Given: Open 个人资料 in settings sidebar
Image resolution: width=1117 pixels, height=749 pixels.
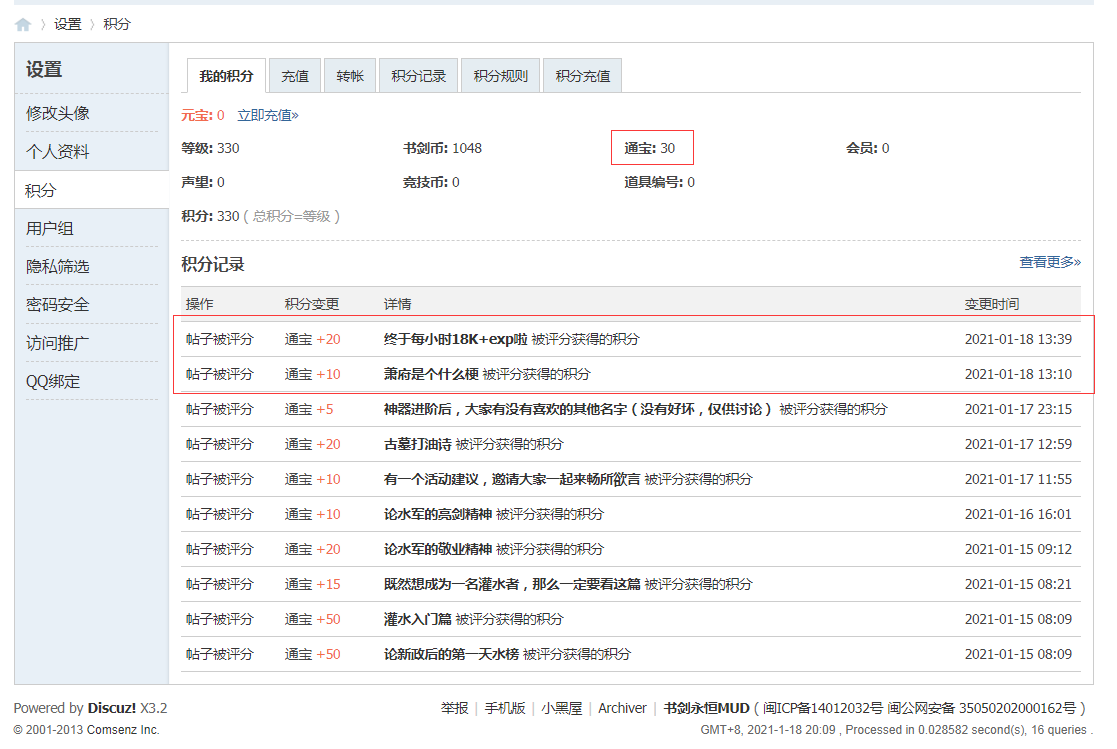Looking at the screenshot, I should [x=58, y=152].
